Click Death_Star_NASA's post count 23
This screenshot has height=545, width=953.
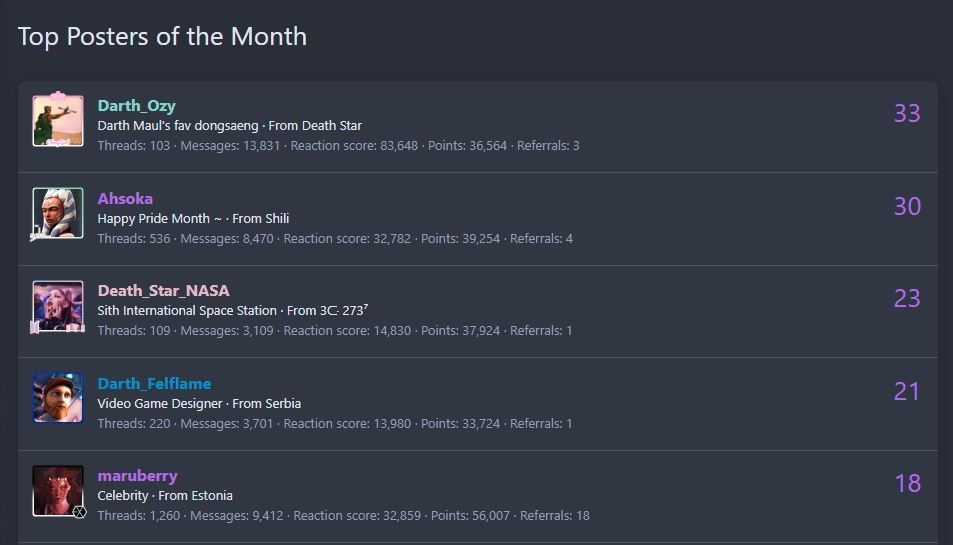point(907,298)
